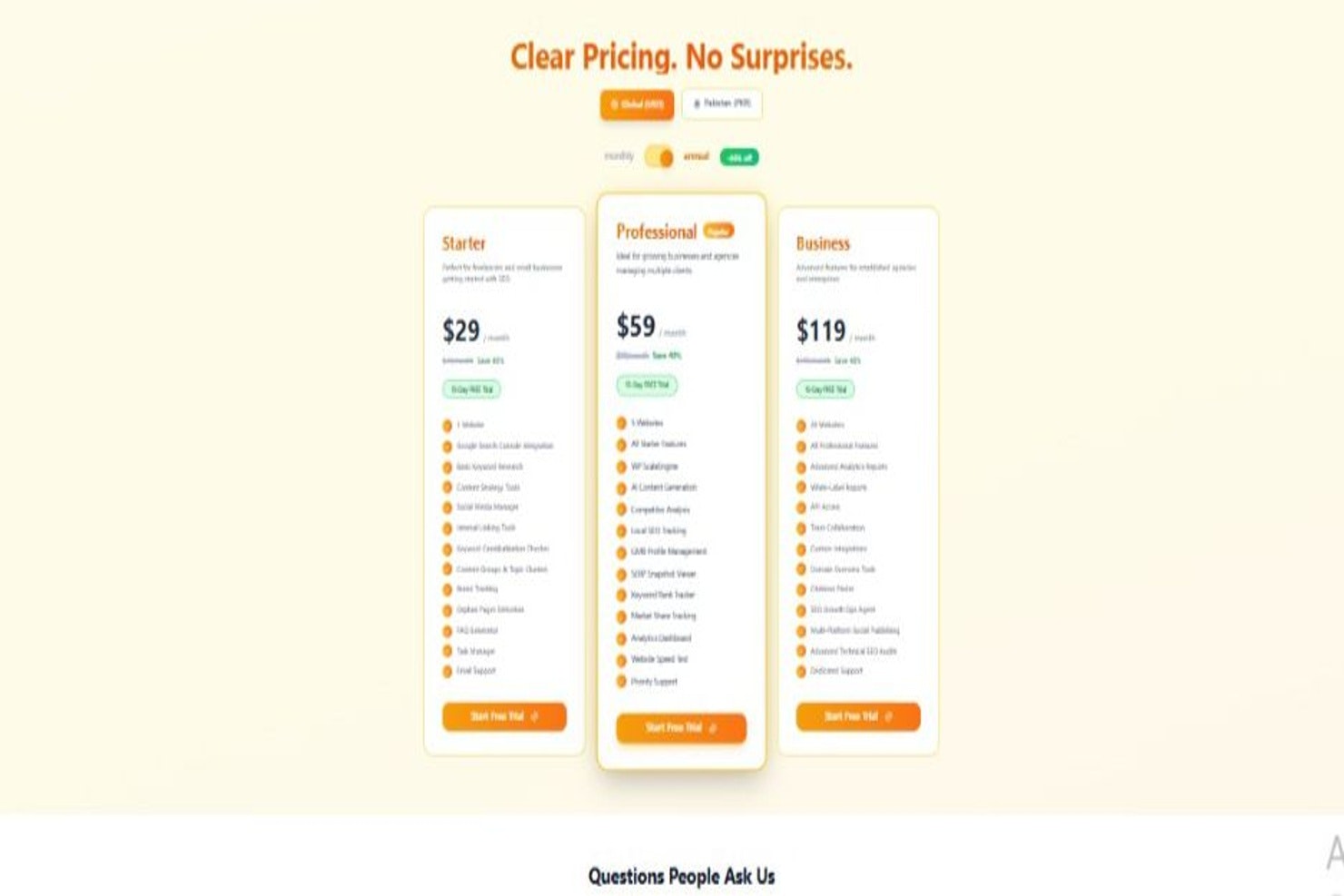
Task: Select the Global (USD) currency option
Action: [x=638, y=105]
